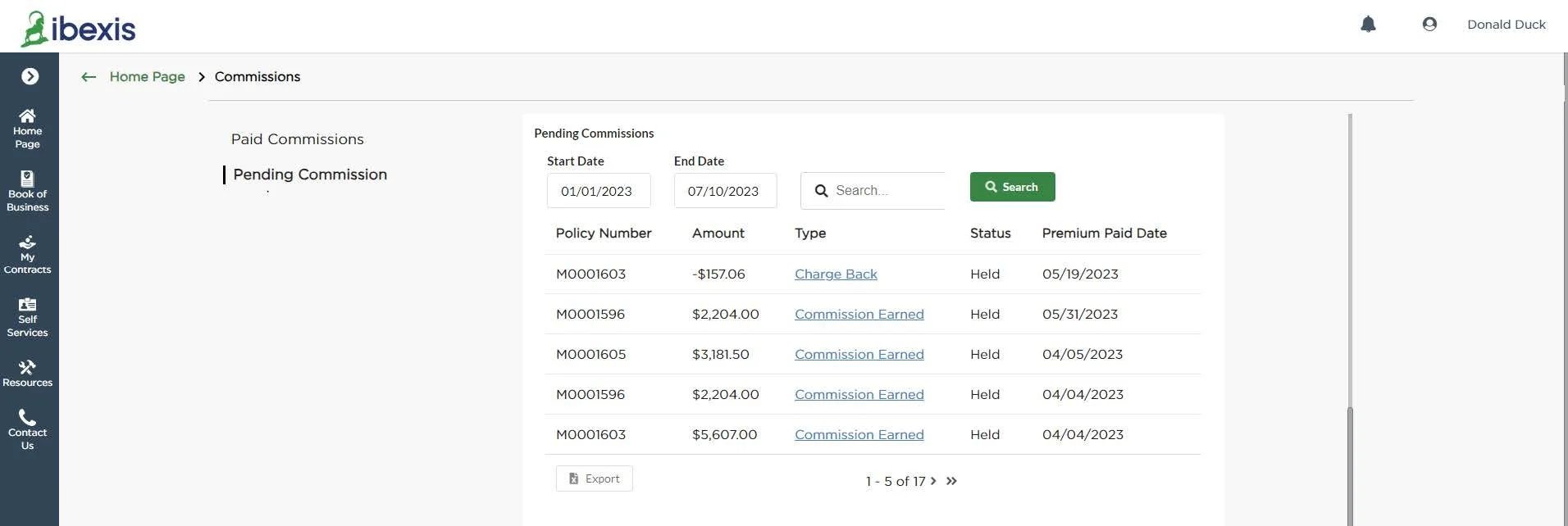This screenshot has width=1568, height=526.
Task: Click the back arrow in breadcrumb
Action: click(x=89, y=77)
